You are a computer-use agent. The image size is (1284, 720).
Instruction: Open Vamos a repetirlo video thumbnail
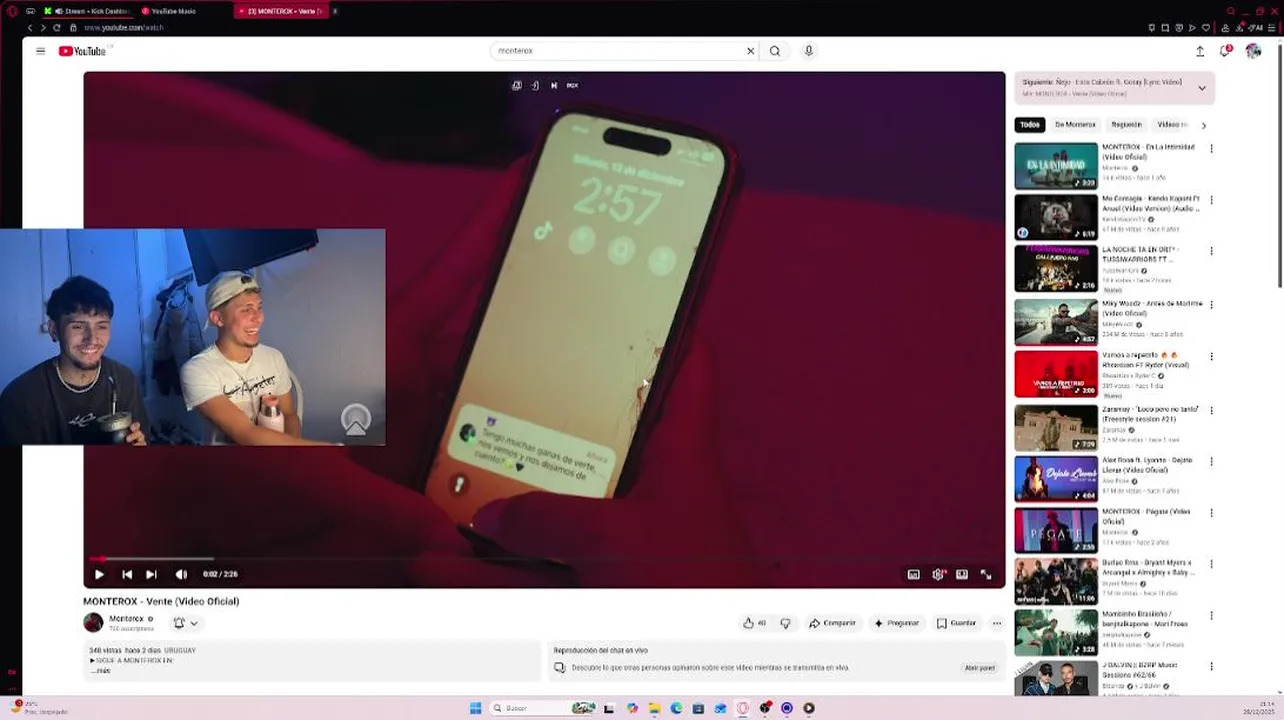1056,374
